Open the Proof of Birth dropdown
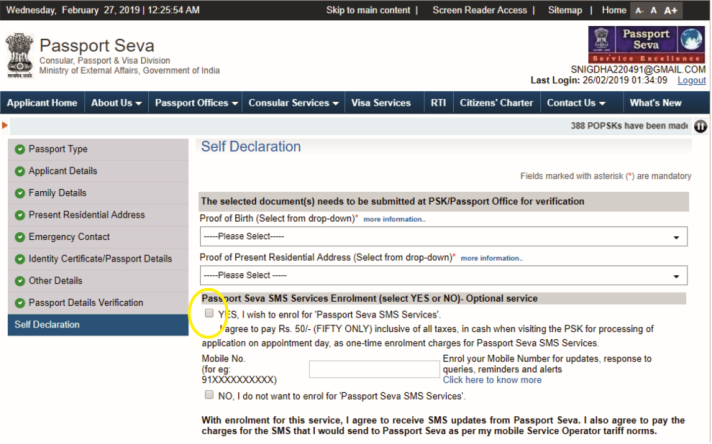This screenshot has width=712, height=444. (444, 237)
